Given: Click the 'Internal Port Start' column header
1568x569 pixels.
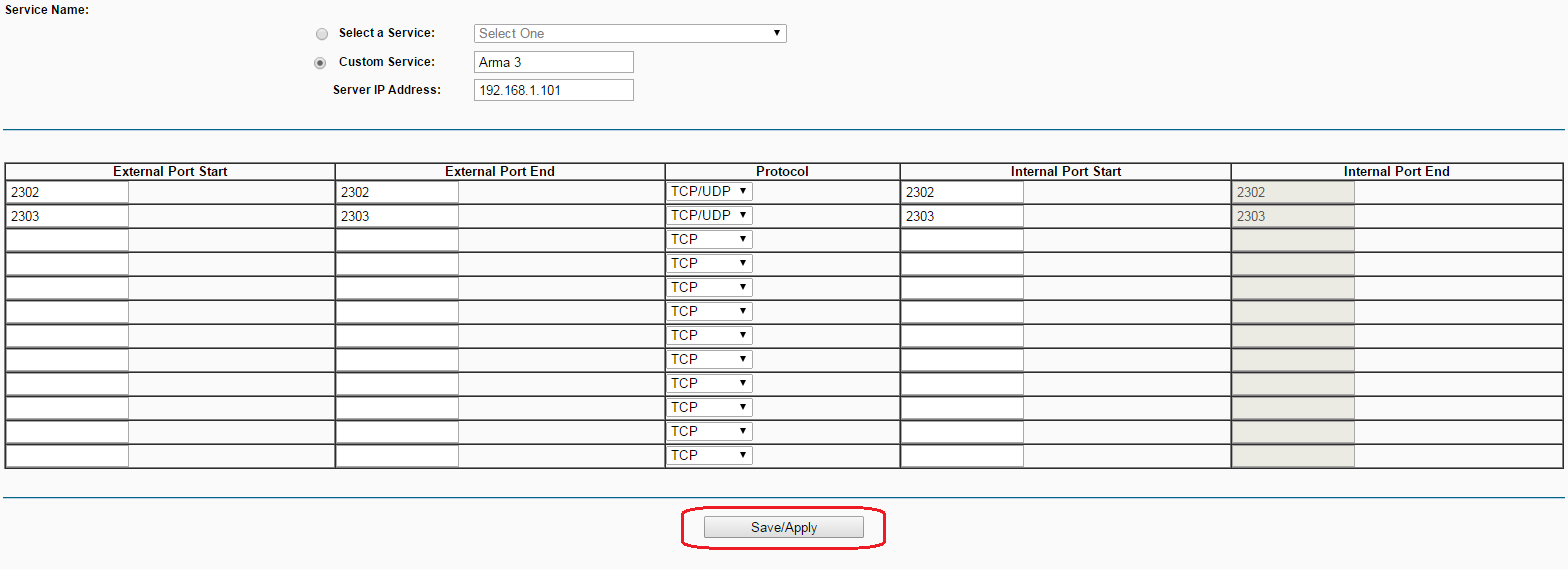Looking at the screenshot, I should click(1066, 172).
